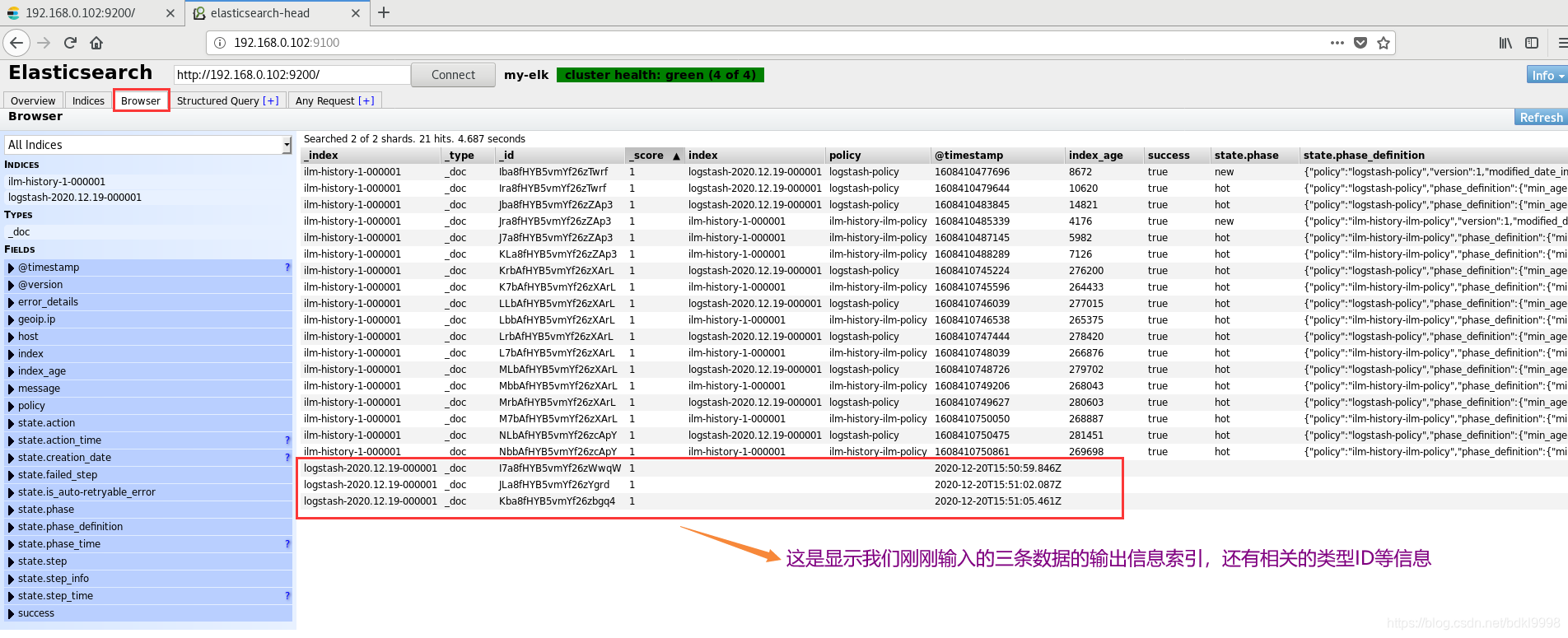The height and width of the screenshot is (638, 1568).
Task: Open the Library icon in toolbar
Action: click(x=1505, y=43)
